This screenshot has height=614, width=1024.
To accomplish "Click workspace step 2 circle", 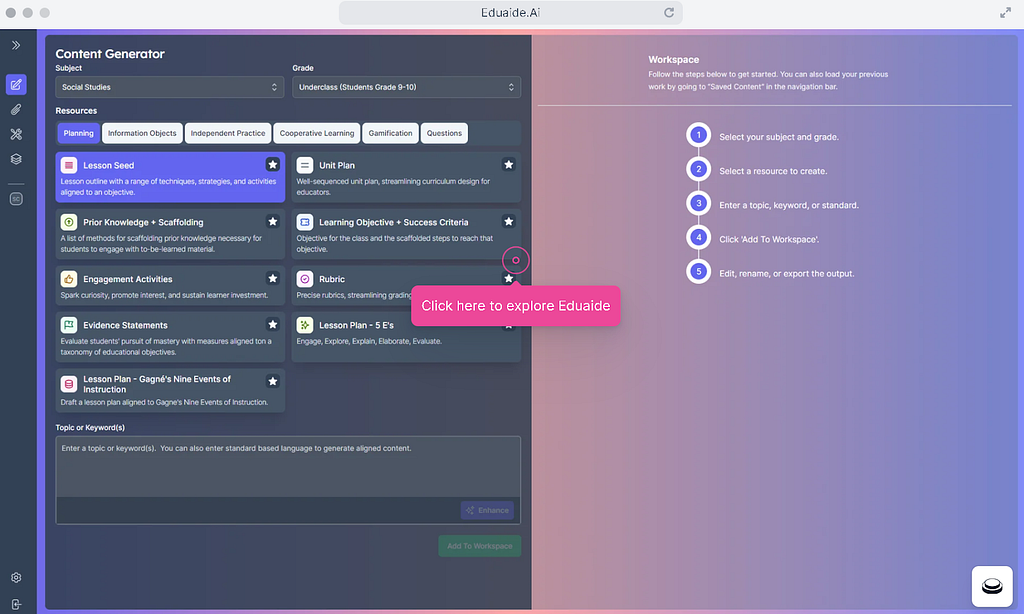I will coord(698,169).
